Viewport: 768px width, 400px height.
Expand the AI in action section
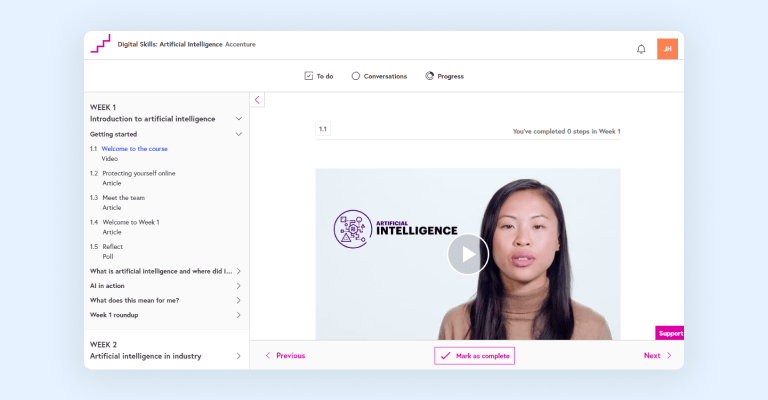point(238,286)
